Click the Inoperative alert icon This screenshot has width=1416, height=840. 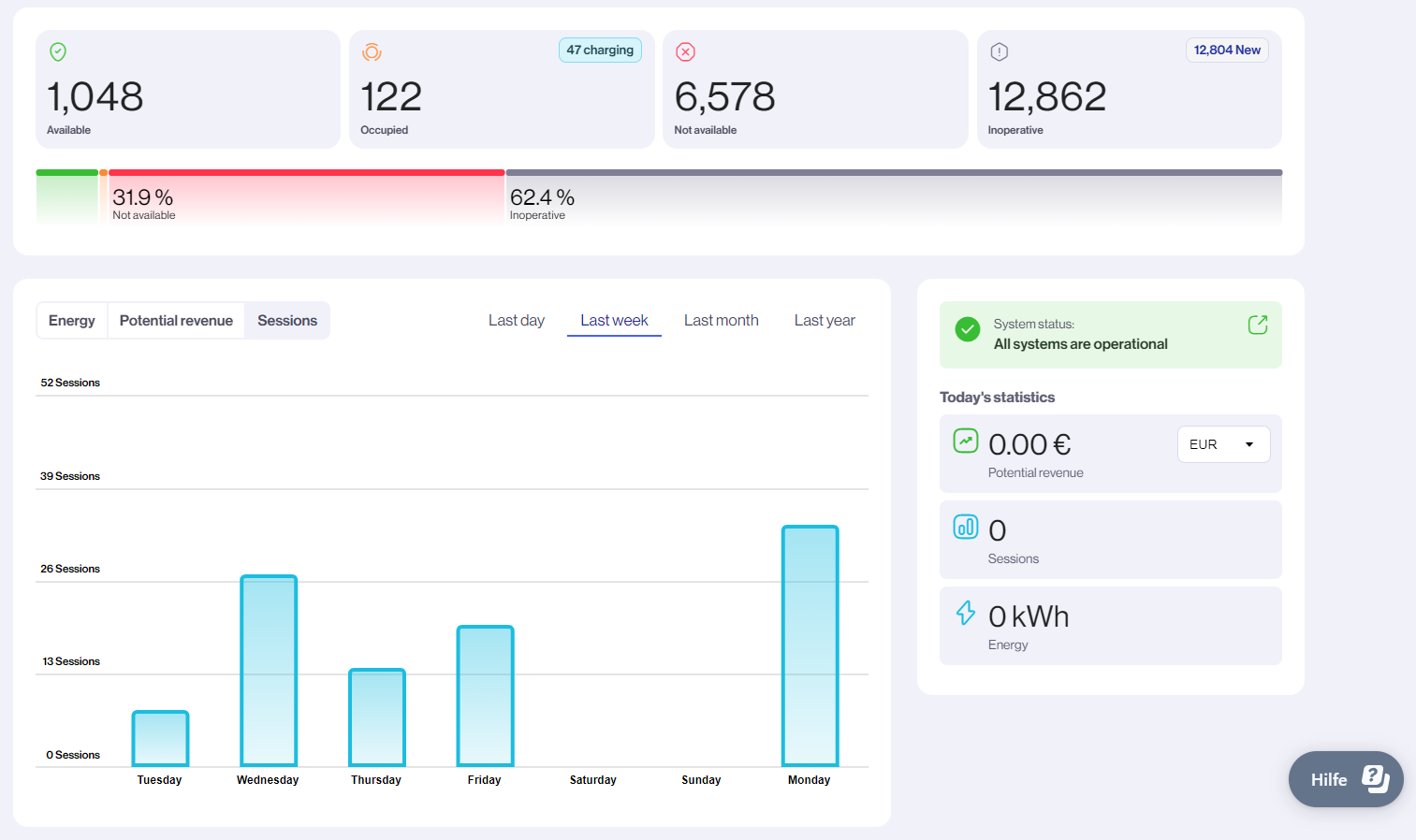click(999, 51)
